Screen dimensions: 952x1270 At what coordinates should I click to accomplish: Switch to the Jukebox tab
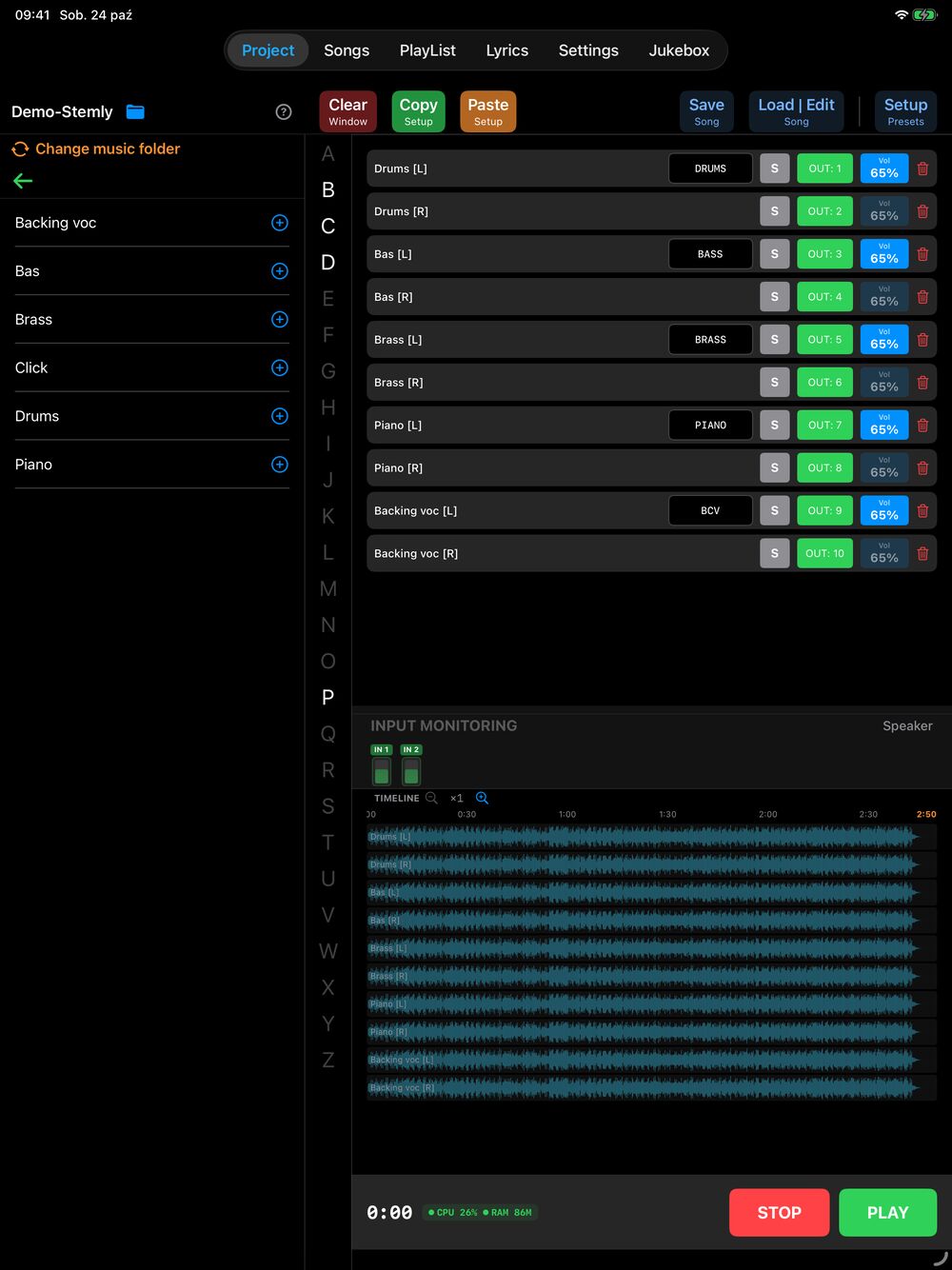(x=679, y=50)
